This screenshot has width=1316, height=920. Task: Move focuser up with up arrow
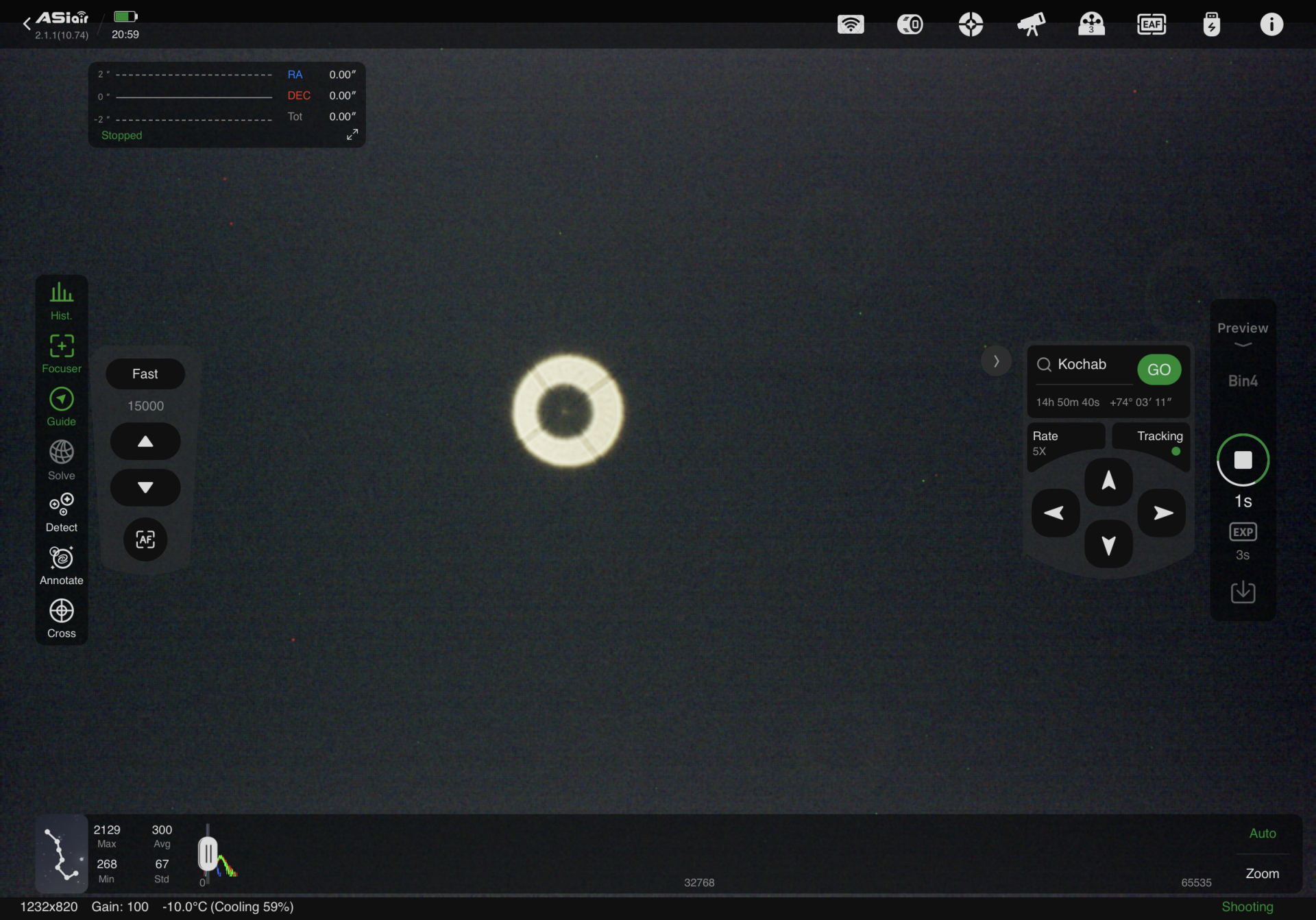pyautogui.click(x=145, y=441)
